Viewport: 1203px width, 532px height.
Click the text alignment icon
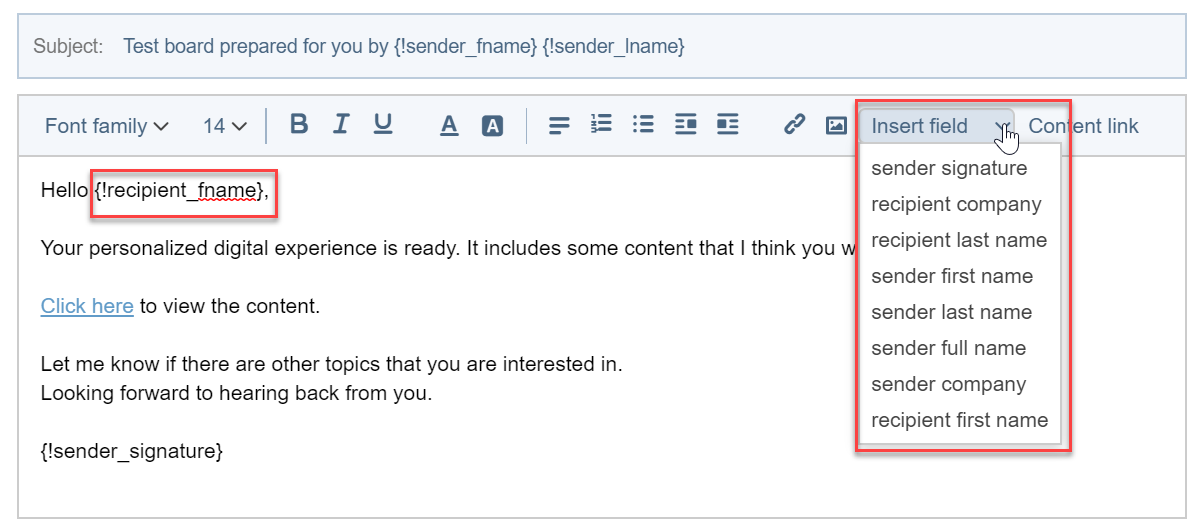(x=559, y=126)
